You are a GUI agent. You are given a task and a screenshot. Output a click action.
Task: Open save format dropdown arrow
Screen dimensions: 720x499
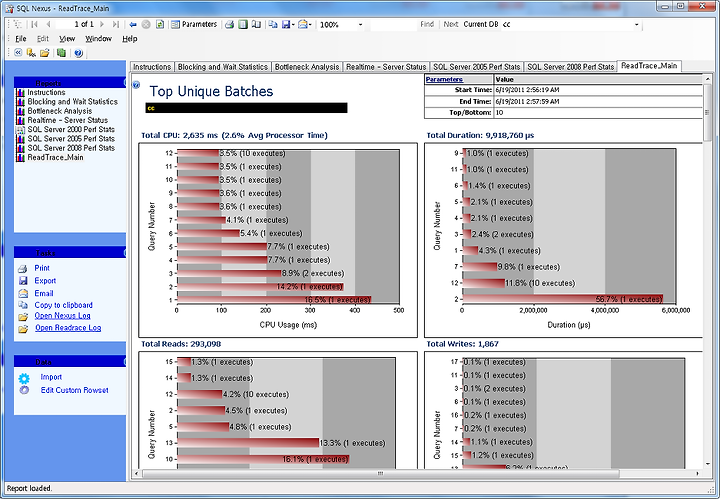tap(293, 24)
